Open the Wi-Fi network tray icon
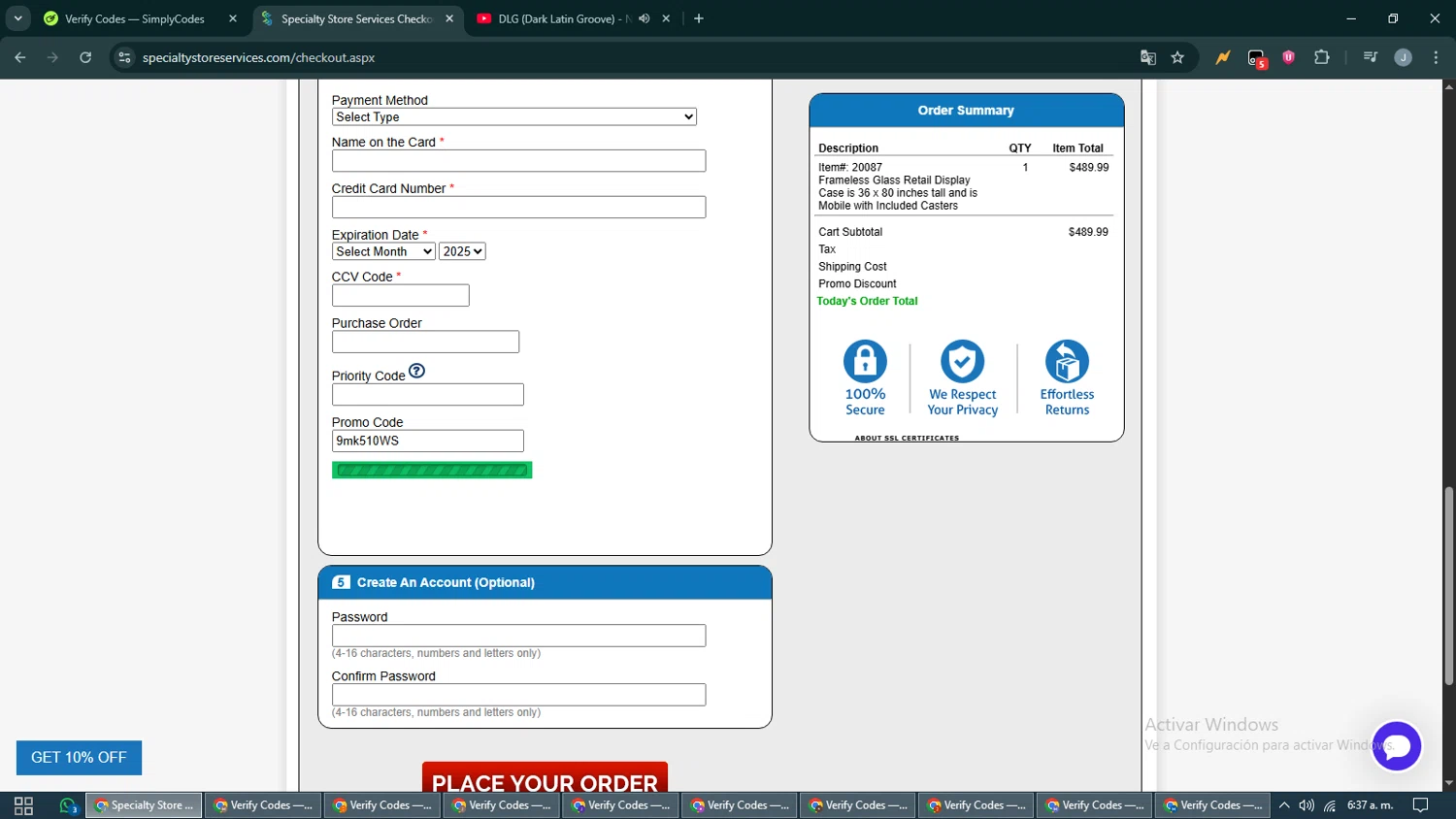The image size is (1456, 819). [1330, 805]
